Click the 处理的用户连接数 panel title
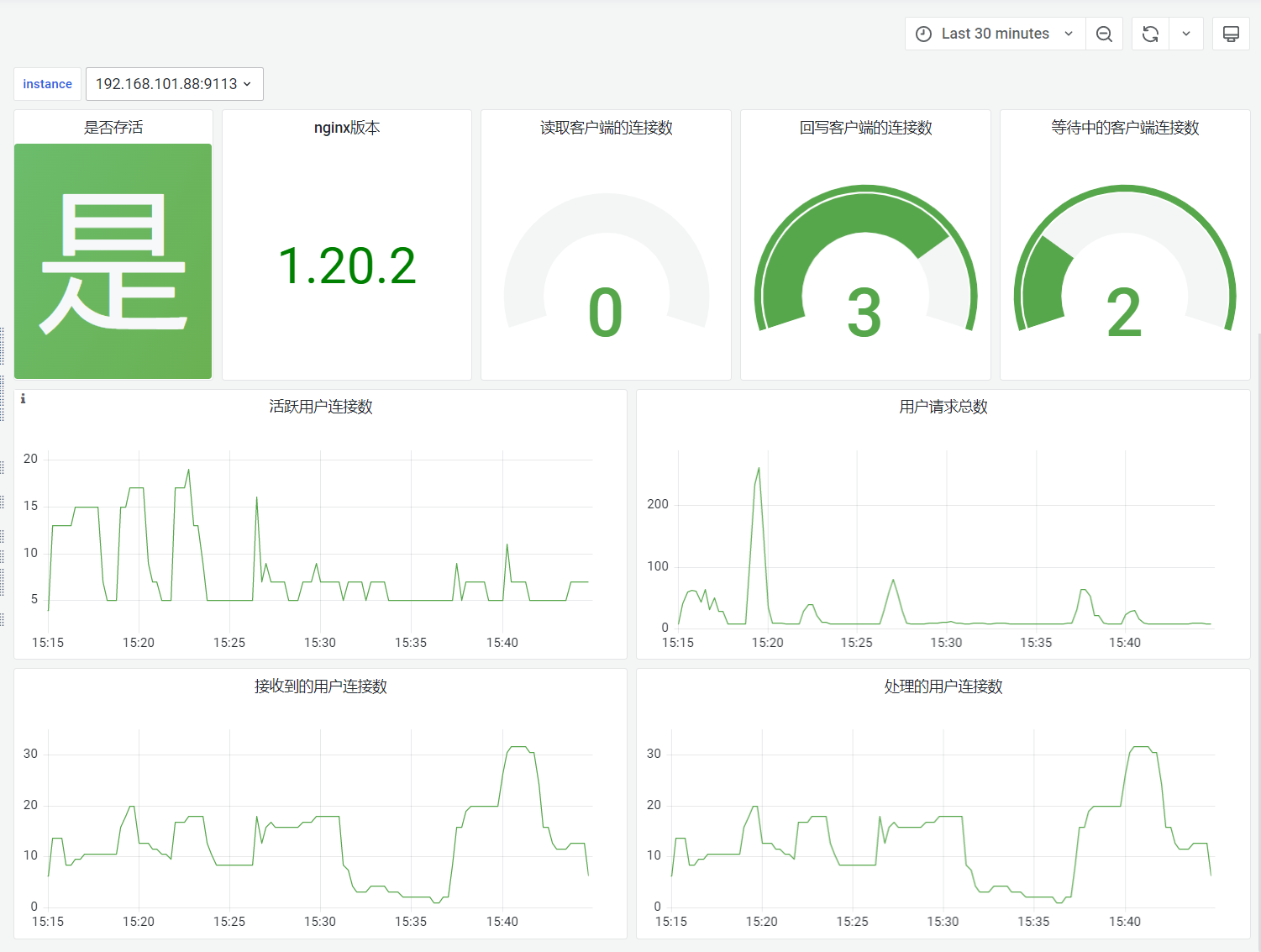Image resolution: width=1261 pixels, height=952 pixels. [943, 686]
